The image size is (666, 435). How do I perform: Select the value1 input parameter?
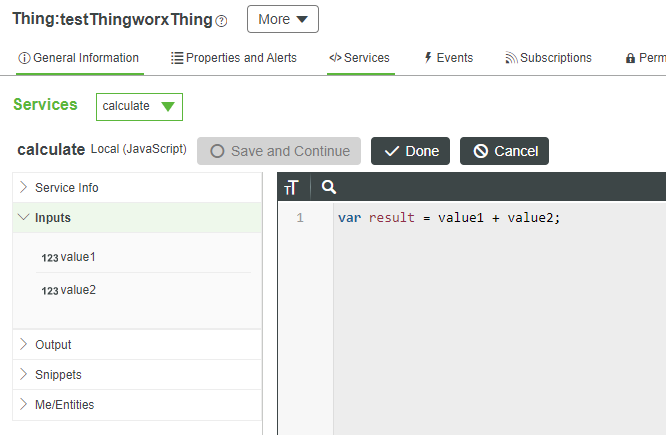pyautogui.click(x=144, y=257)
